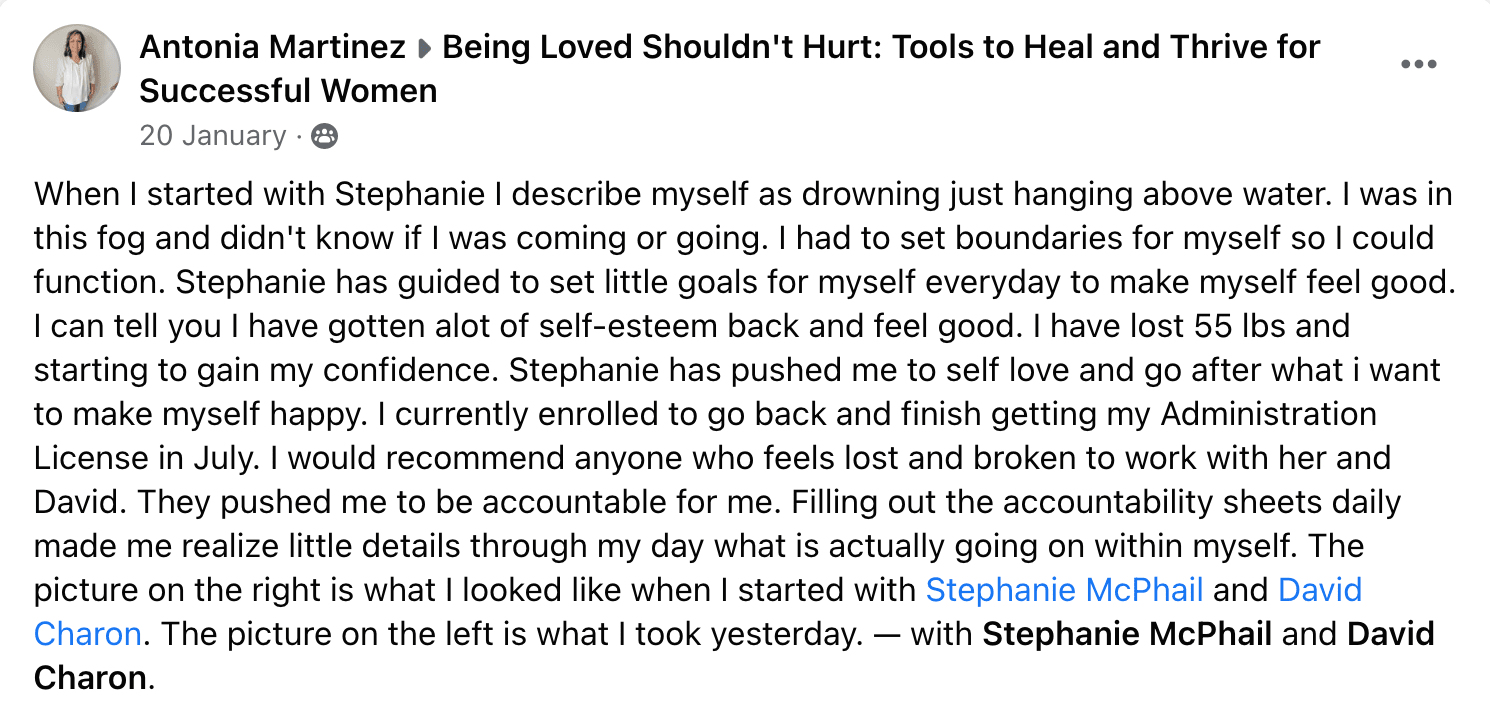The width and height of the screenshot is (1490, 724).
Task: Click the "20 January" post timestamp
Action: (x=213, y=136)
